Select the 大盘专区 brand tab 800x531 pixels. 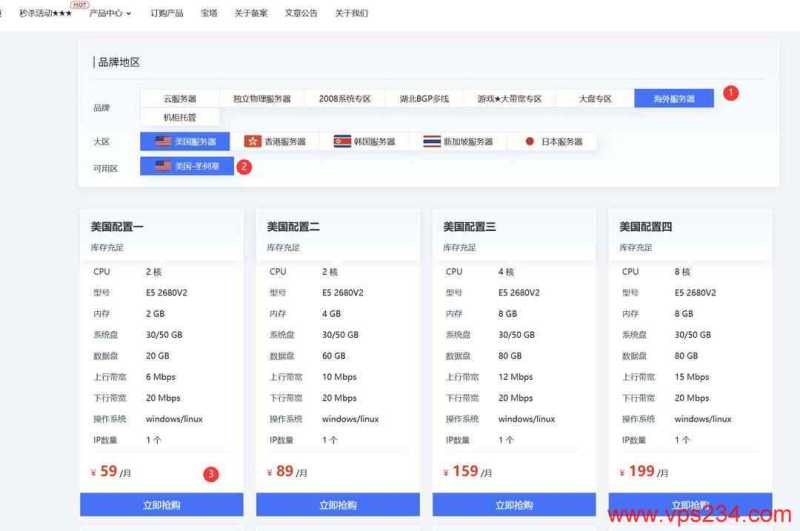point(595,98)
